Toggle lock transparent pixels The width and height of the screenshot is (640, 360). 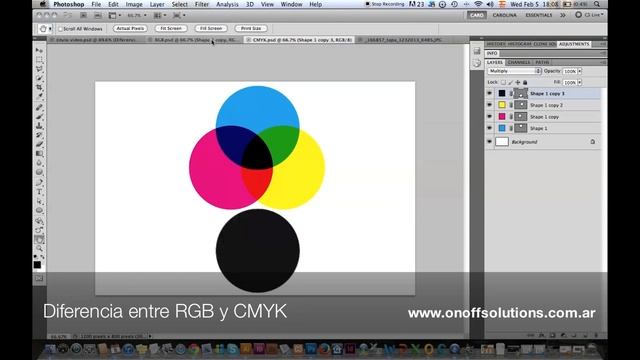point(503,82)
